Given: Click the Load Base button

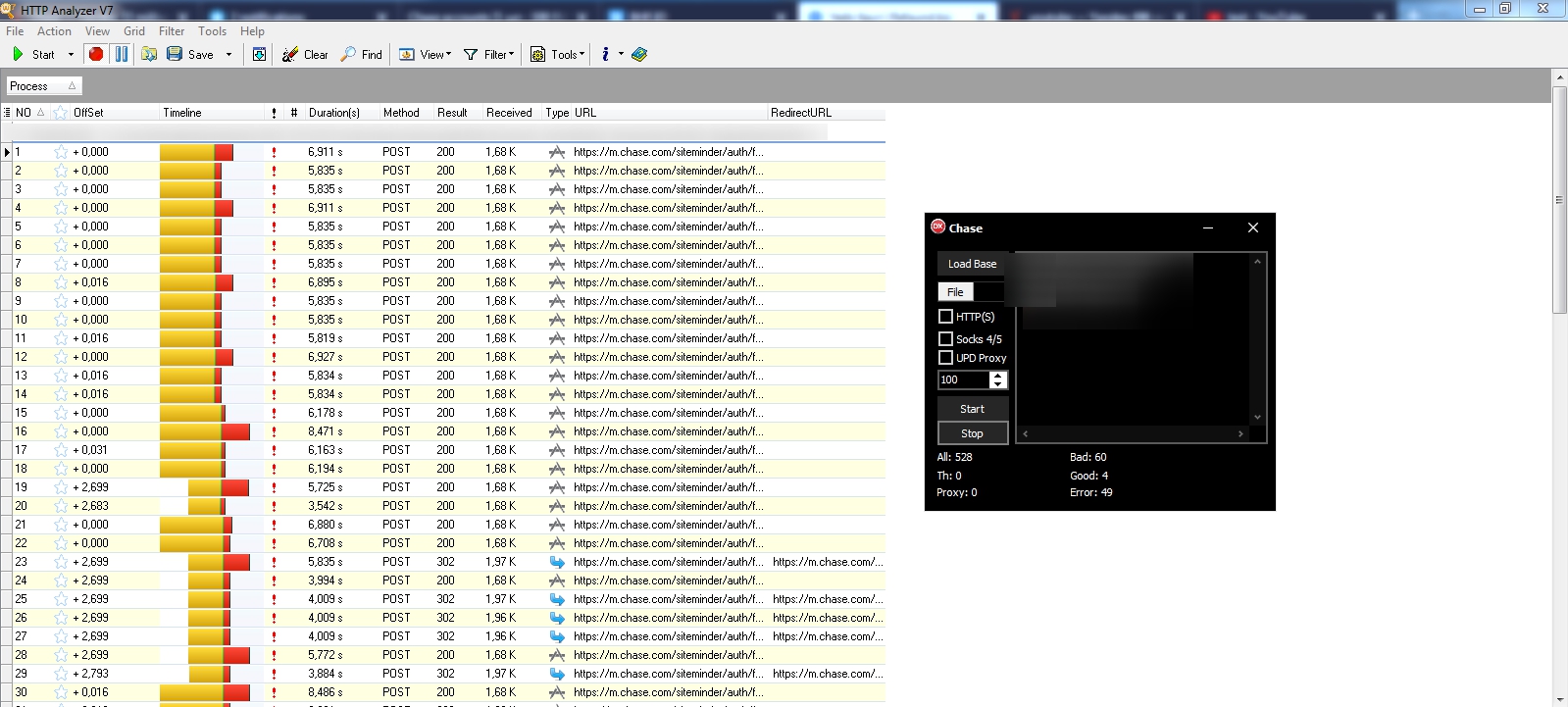Looking at the screenshot, I should pos(972,264).
